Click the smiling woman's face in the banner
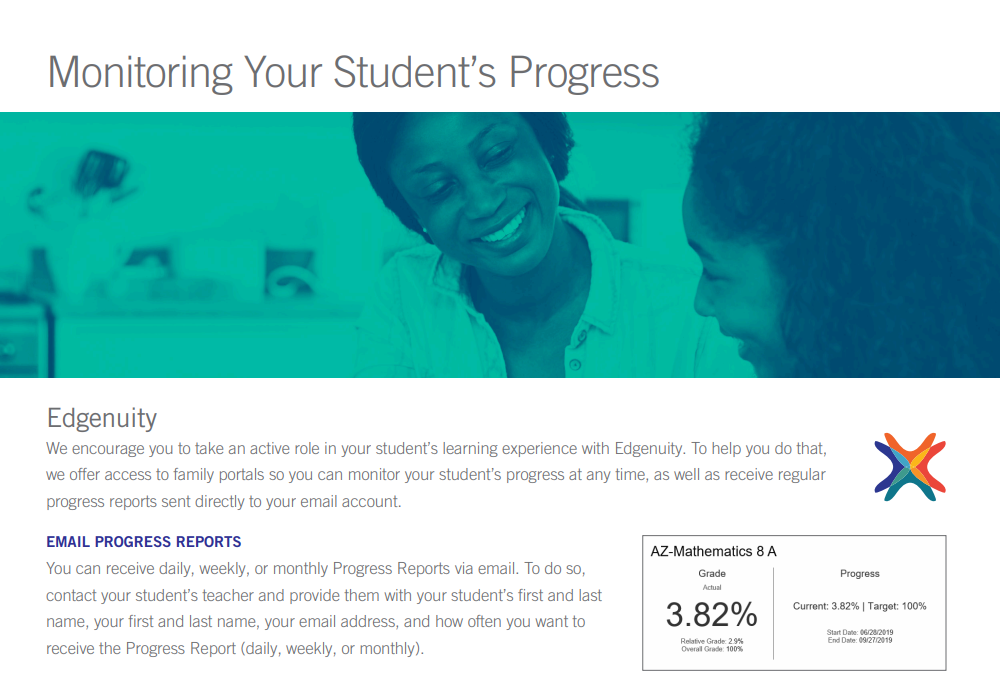Viewport: 1000px width, 678px height. click(x=485, y=198)
